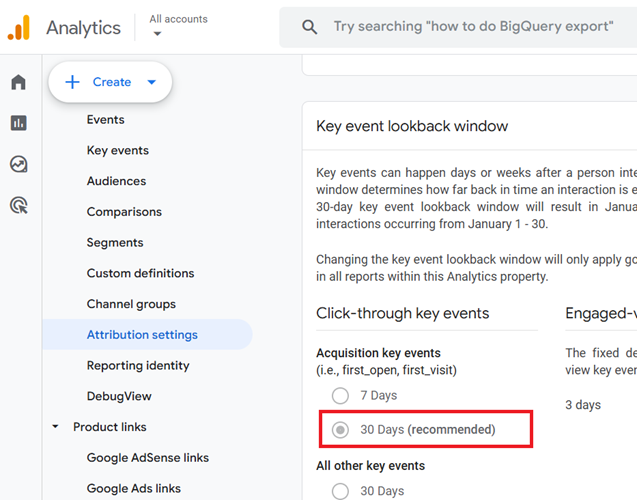Select 7 Days acquisition lookback

tap(340, 395)
